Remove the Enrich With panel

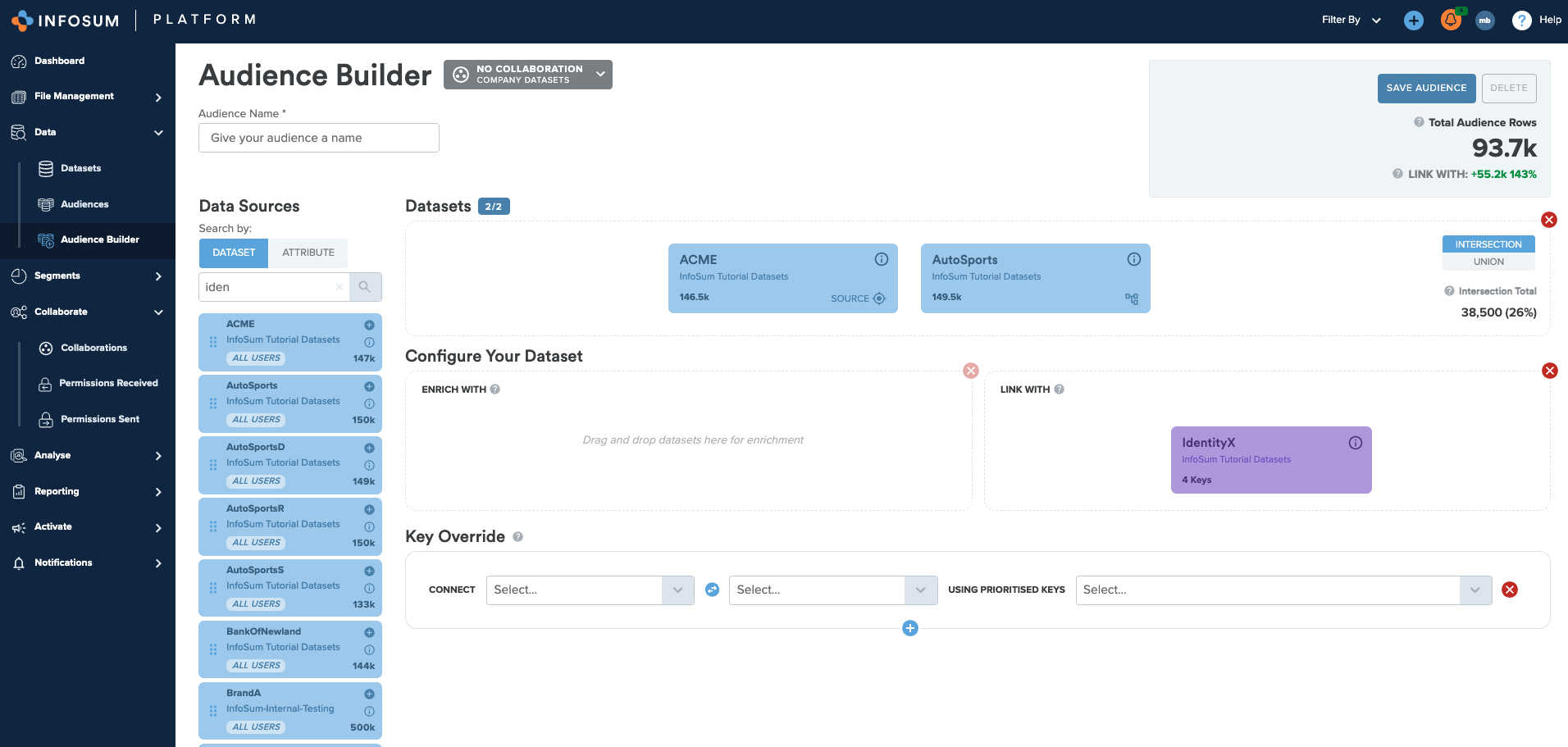pos(971,371)
